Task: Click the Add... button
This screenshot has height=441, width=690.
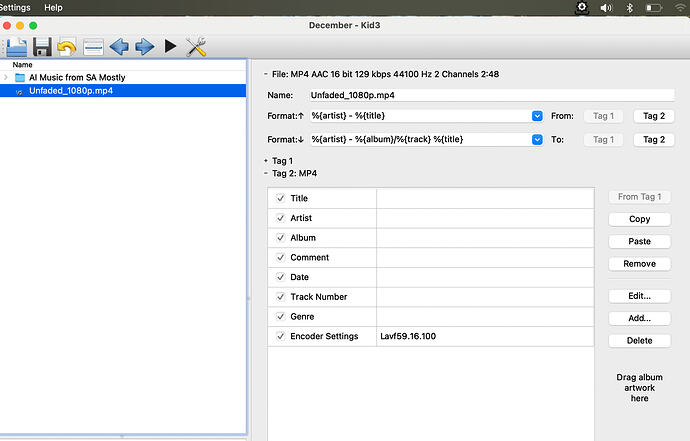Action: pos(639,318)
